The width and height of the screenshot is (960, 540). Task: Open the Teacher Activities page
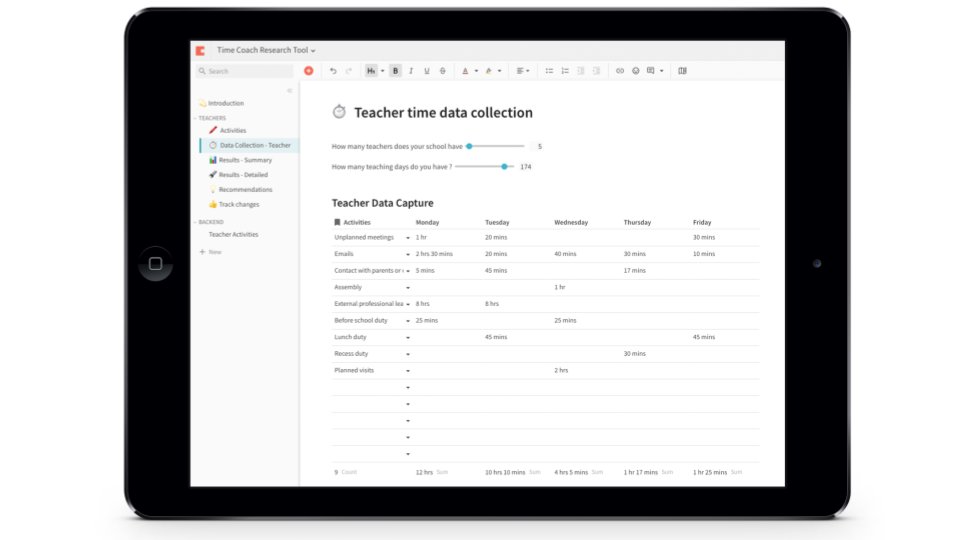[233, 234]
